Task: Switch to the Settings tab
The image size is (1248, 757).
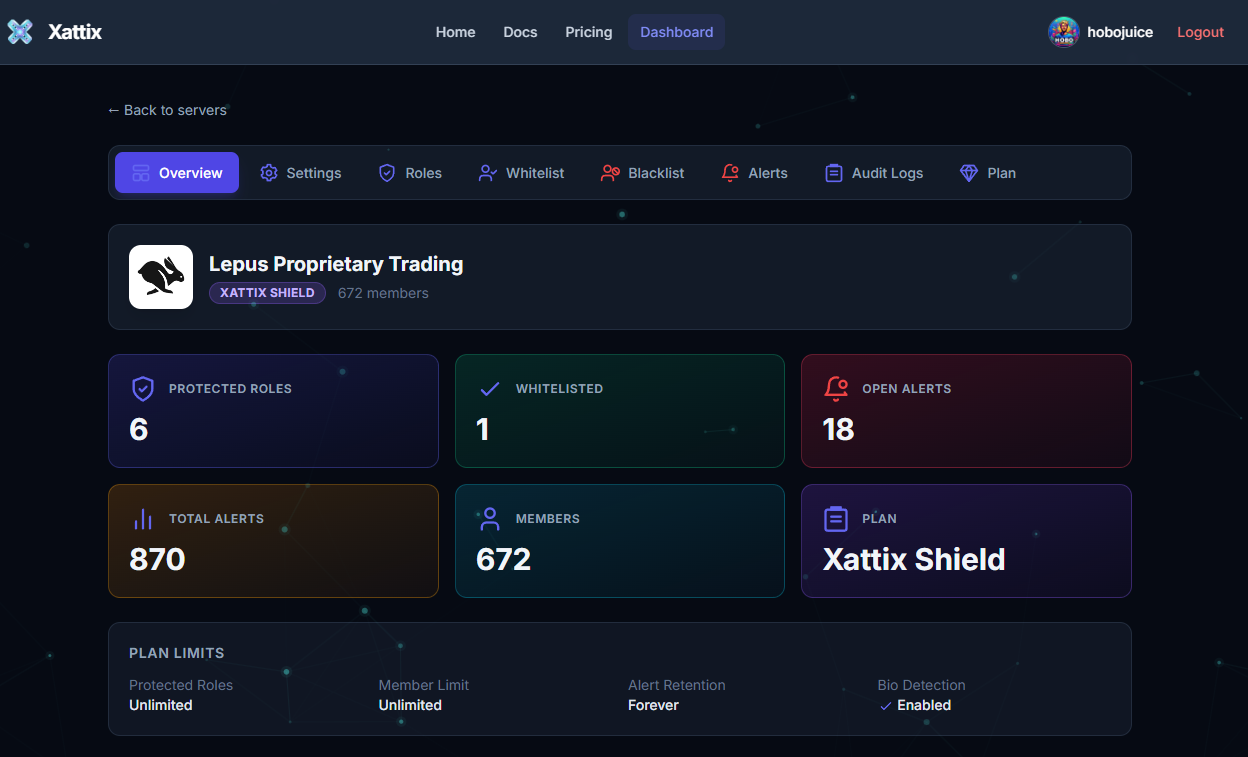Action: click(301, 173)
